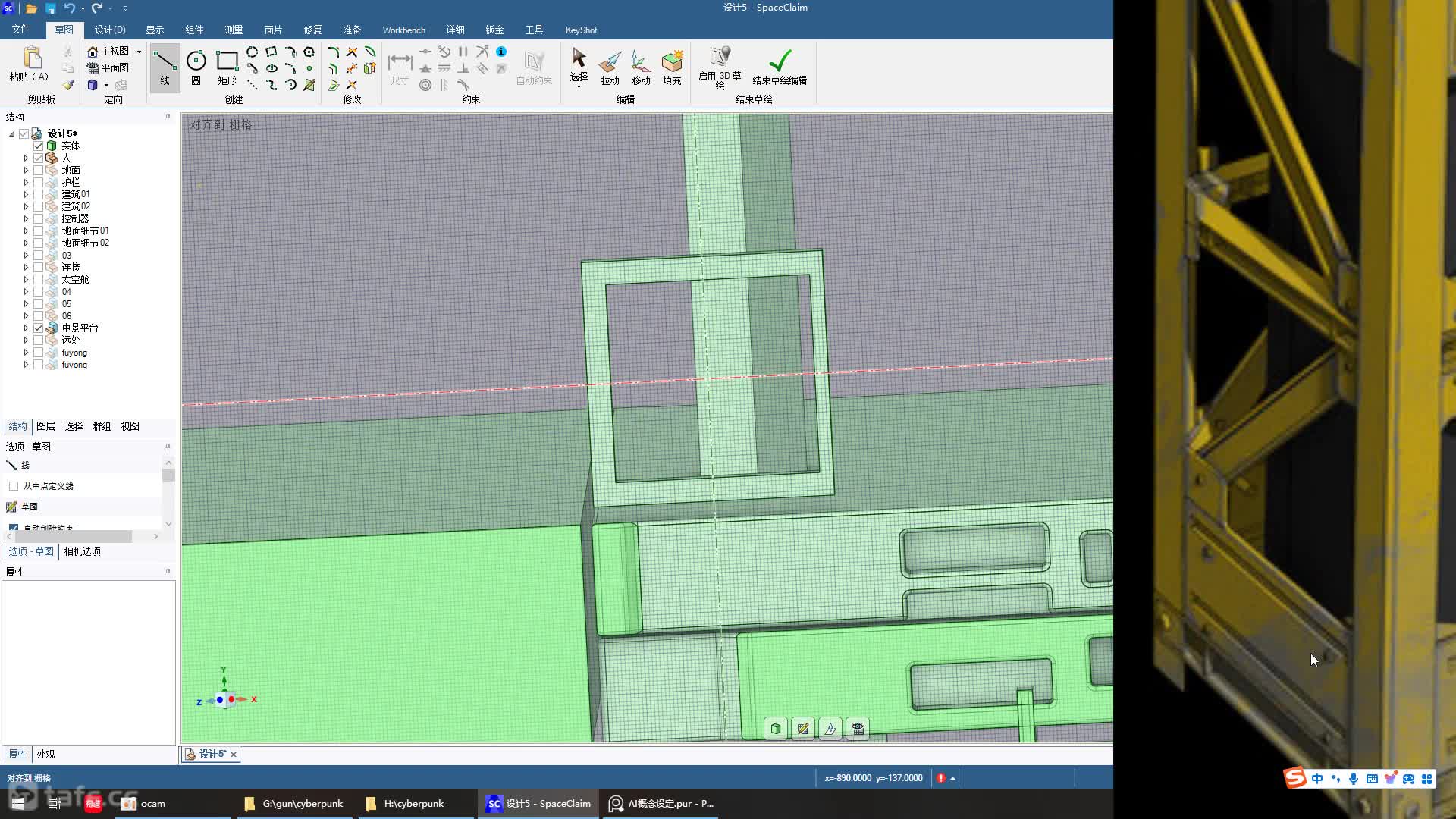Switch to the 设计(D) ribbon tab
This screenshot has height=819, width=1456.
(x=110, y=30)
